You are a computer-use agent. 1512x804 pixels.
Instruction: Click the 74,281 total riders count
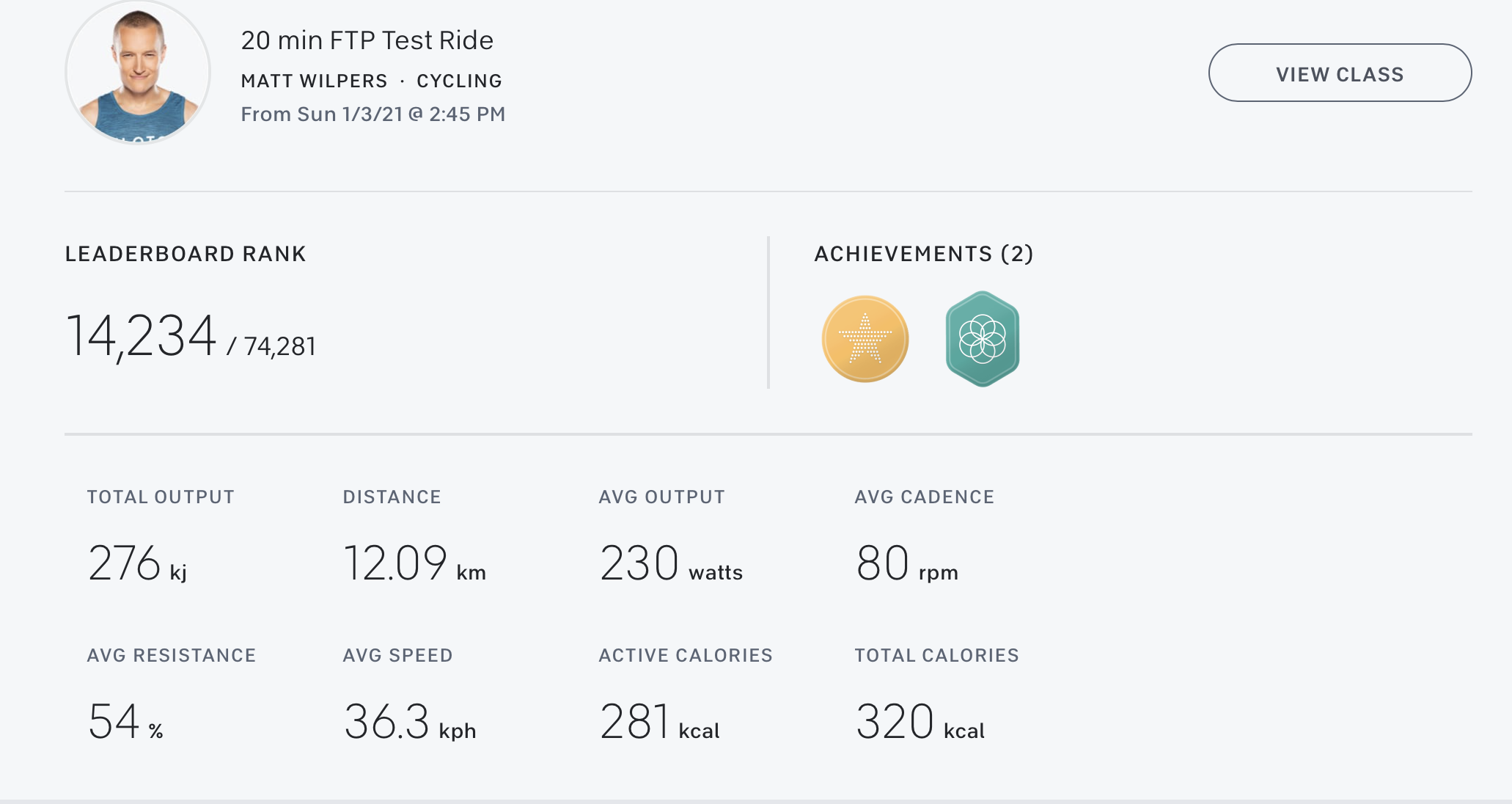tap(279, 346)
